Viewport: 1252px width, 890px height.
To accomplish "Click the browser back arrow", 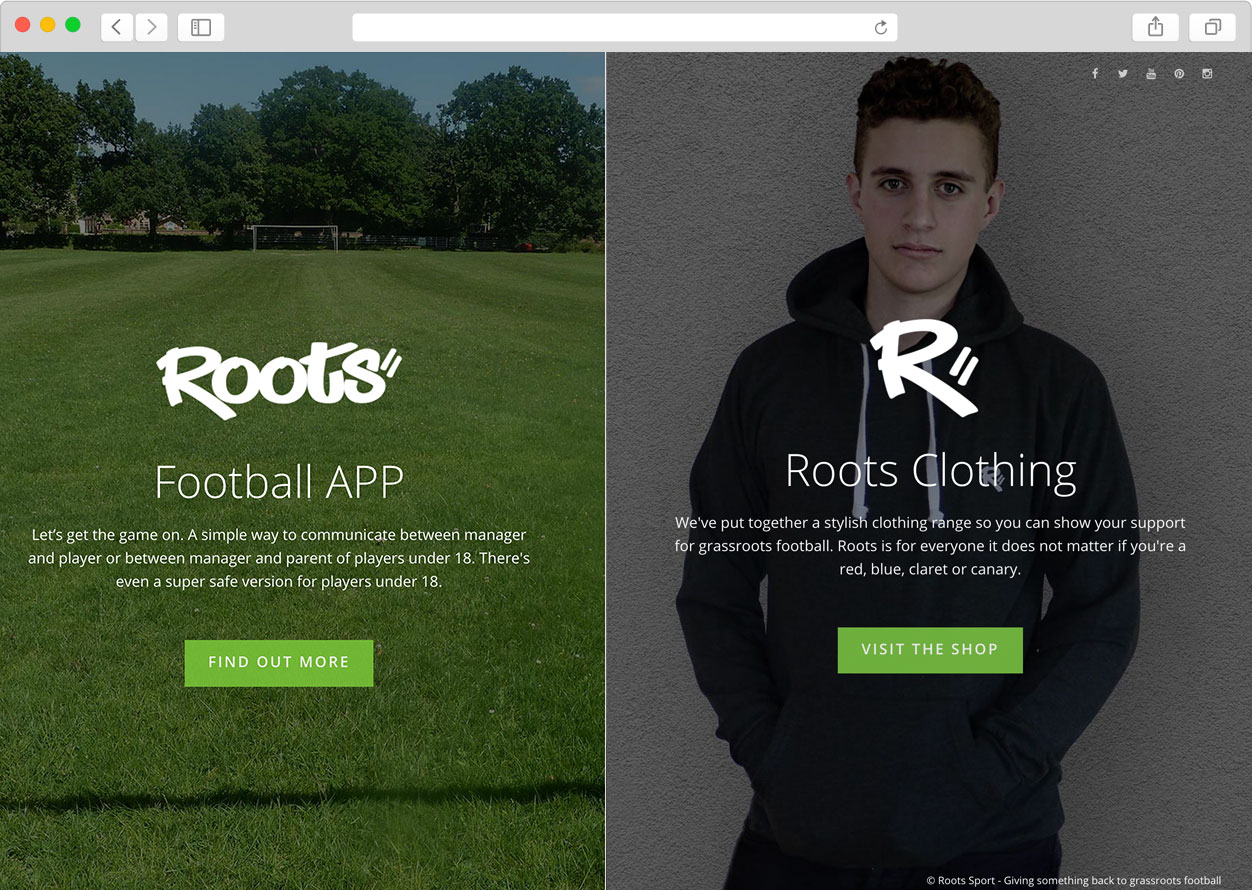I will tap(117, 27).
